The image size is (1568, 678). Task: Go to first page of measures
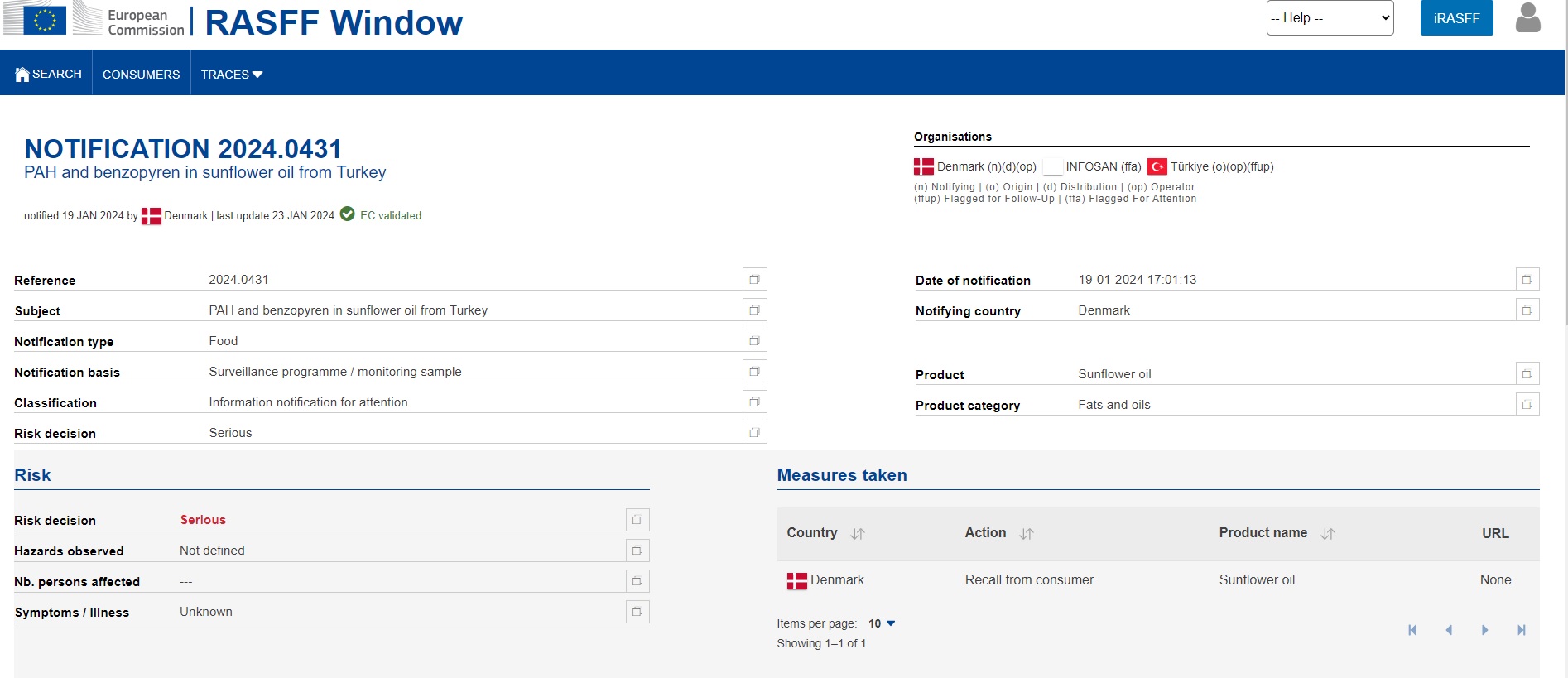click(x=1412, y=630)
